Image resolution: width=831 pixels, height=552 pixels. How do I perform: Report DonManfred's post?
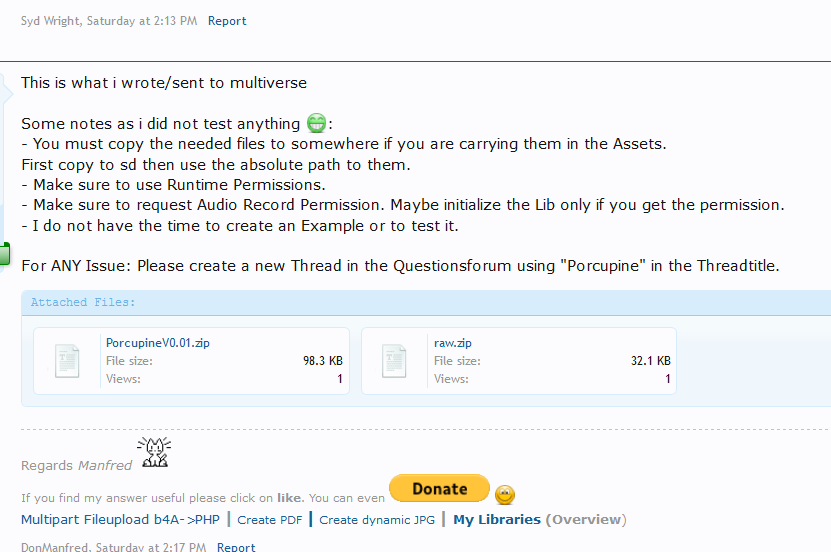point(236,547)
